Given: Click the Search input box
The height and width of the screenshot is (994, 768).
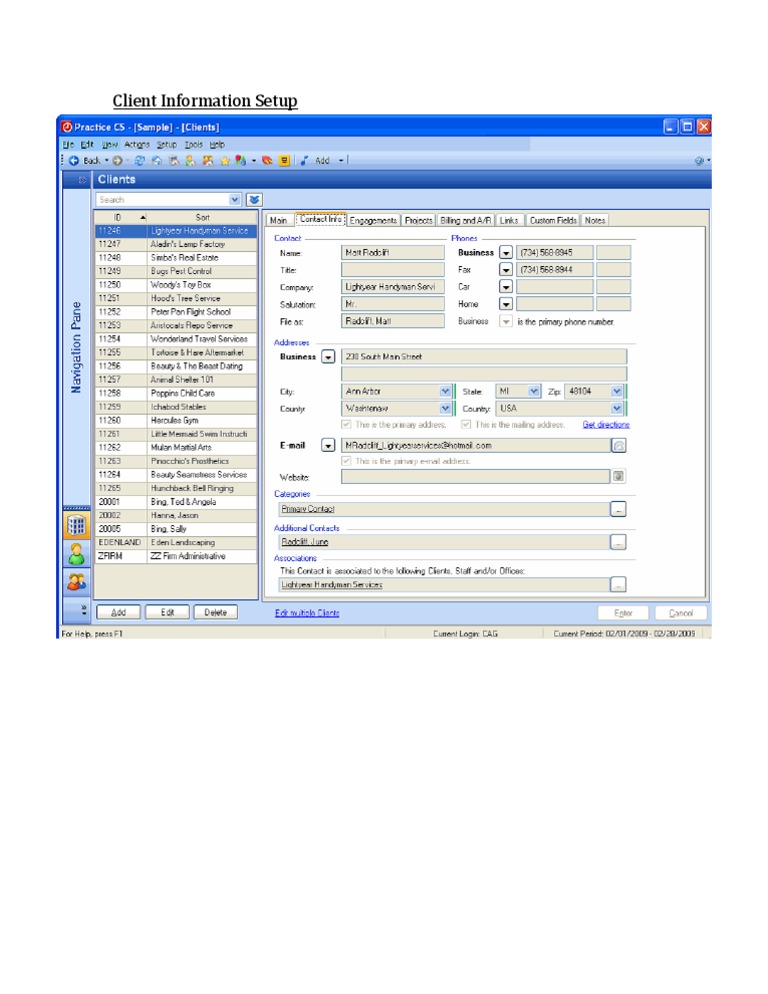Looking at the screenshot, I should click(162, 200).
